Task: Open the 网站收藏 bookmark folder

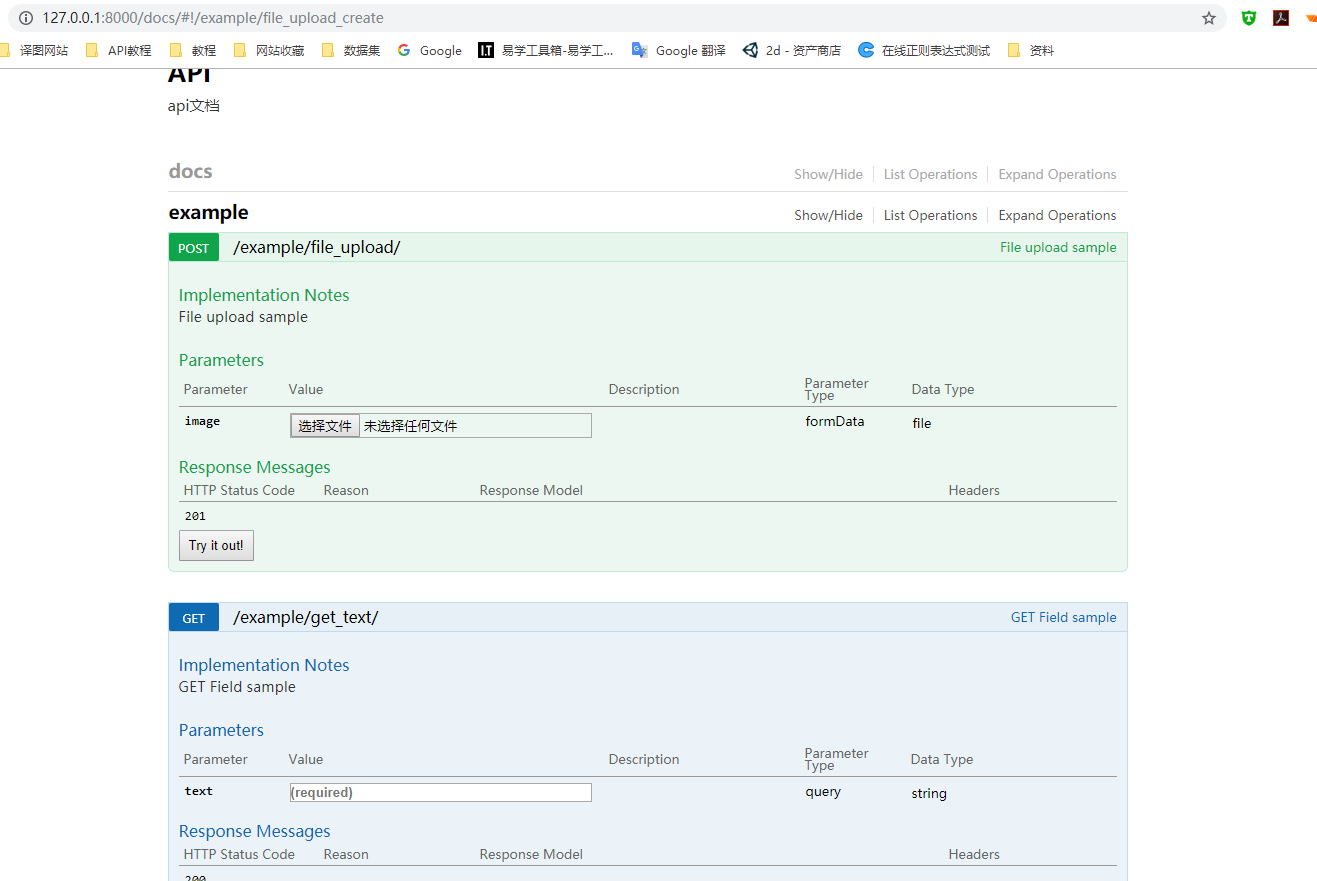Action: click(269, 50)
